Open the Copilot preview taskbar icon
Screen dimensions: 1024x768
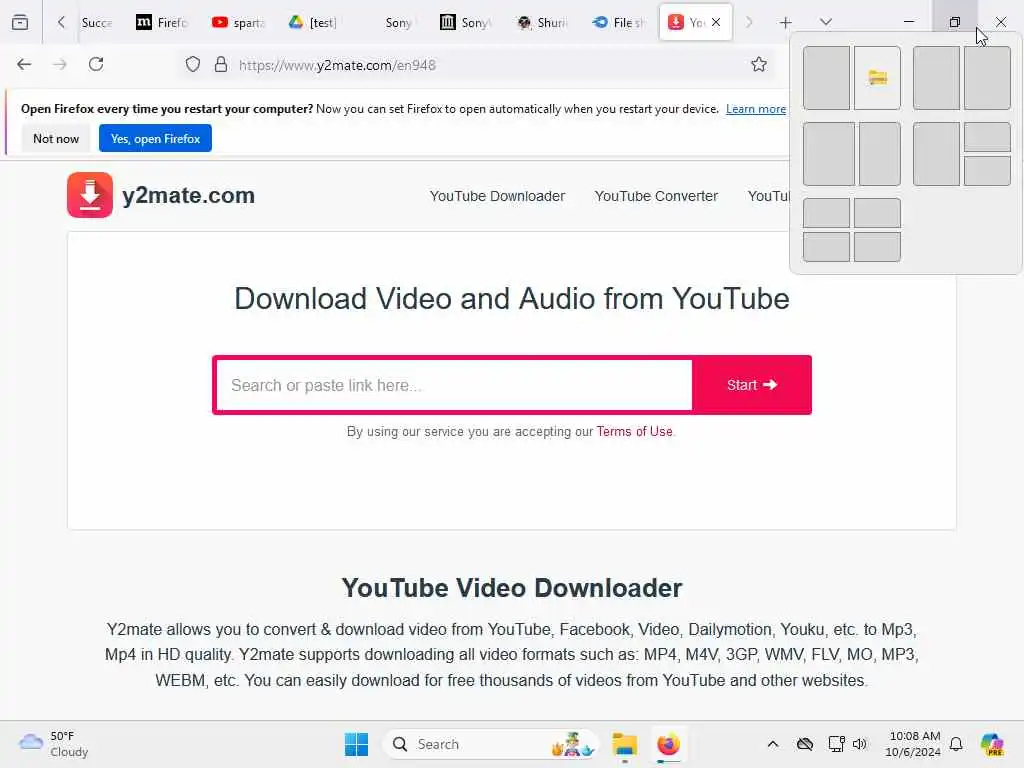point(991,744)
